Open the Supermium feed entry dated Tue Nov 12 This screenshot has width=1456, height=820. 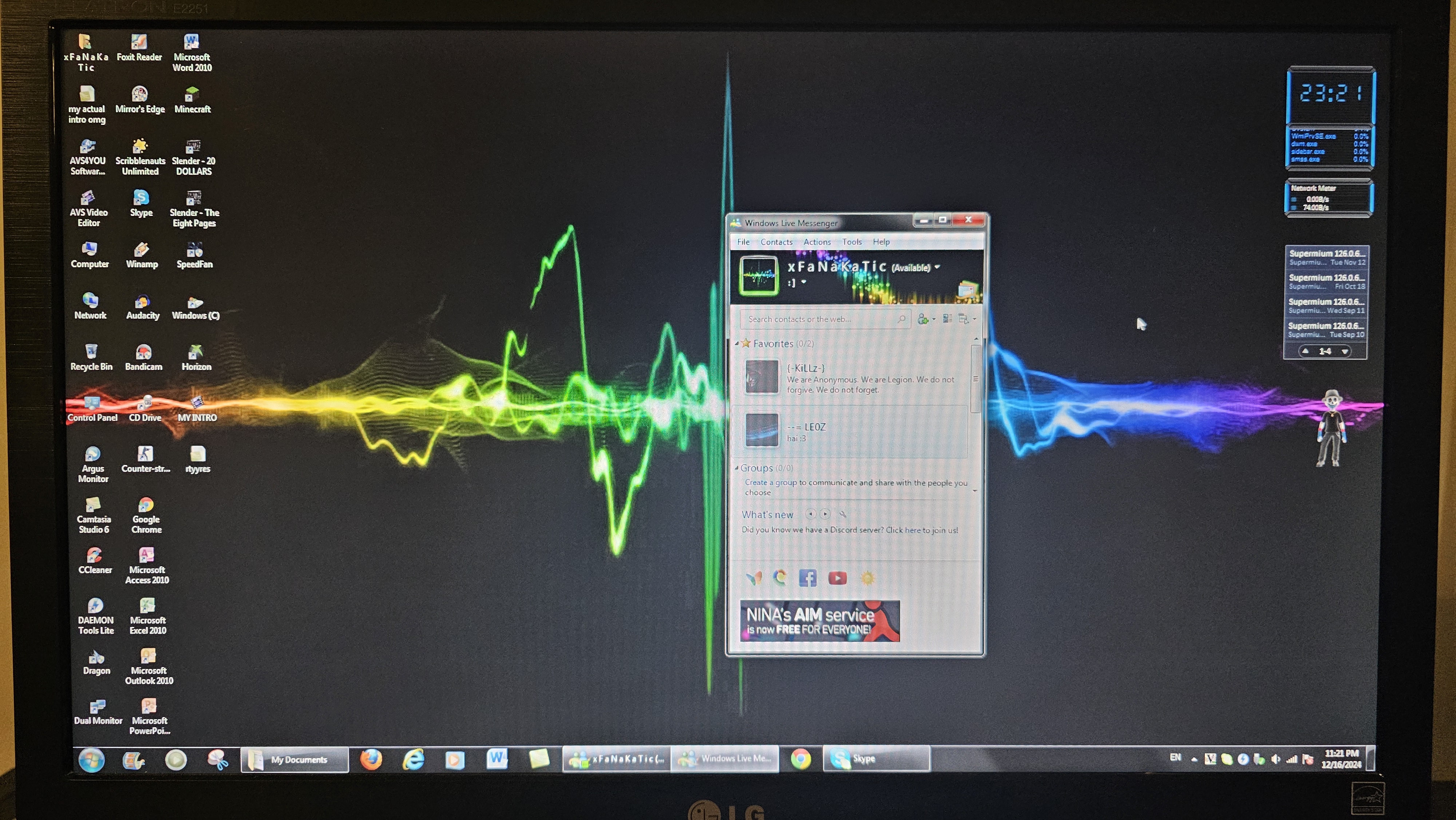1326,257
